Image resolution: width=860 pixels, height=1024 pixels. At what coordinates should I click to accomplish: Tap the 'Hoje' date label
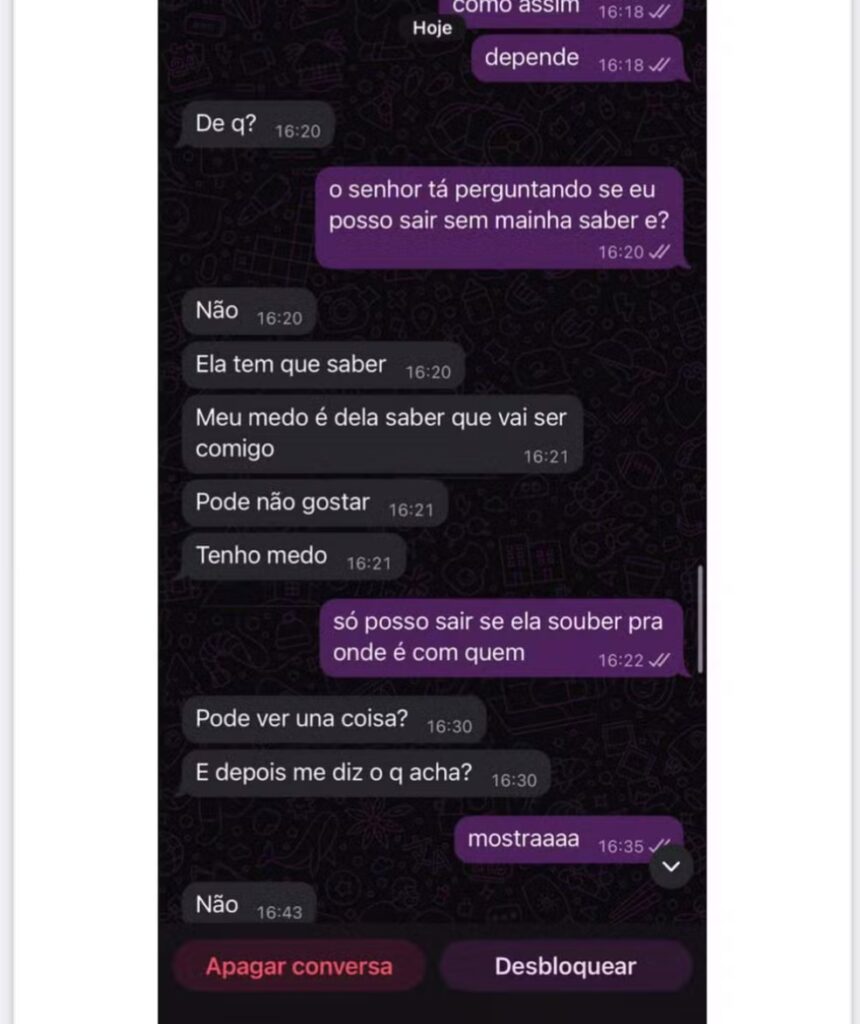click(x=432, y=28)
